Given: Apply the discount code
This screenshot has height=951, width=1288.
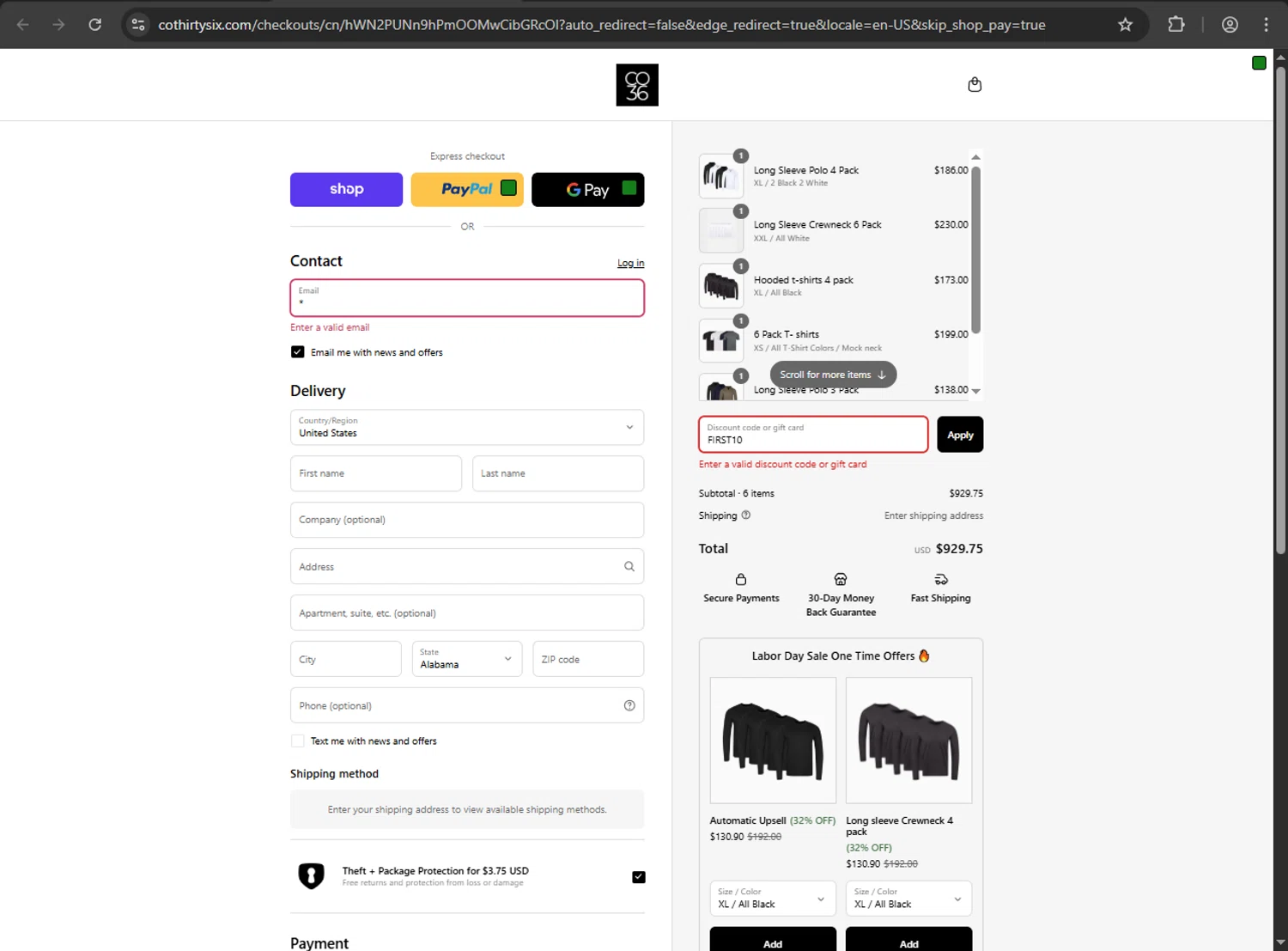Looking at the screenshot, I should 960,435.
